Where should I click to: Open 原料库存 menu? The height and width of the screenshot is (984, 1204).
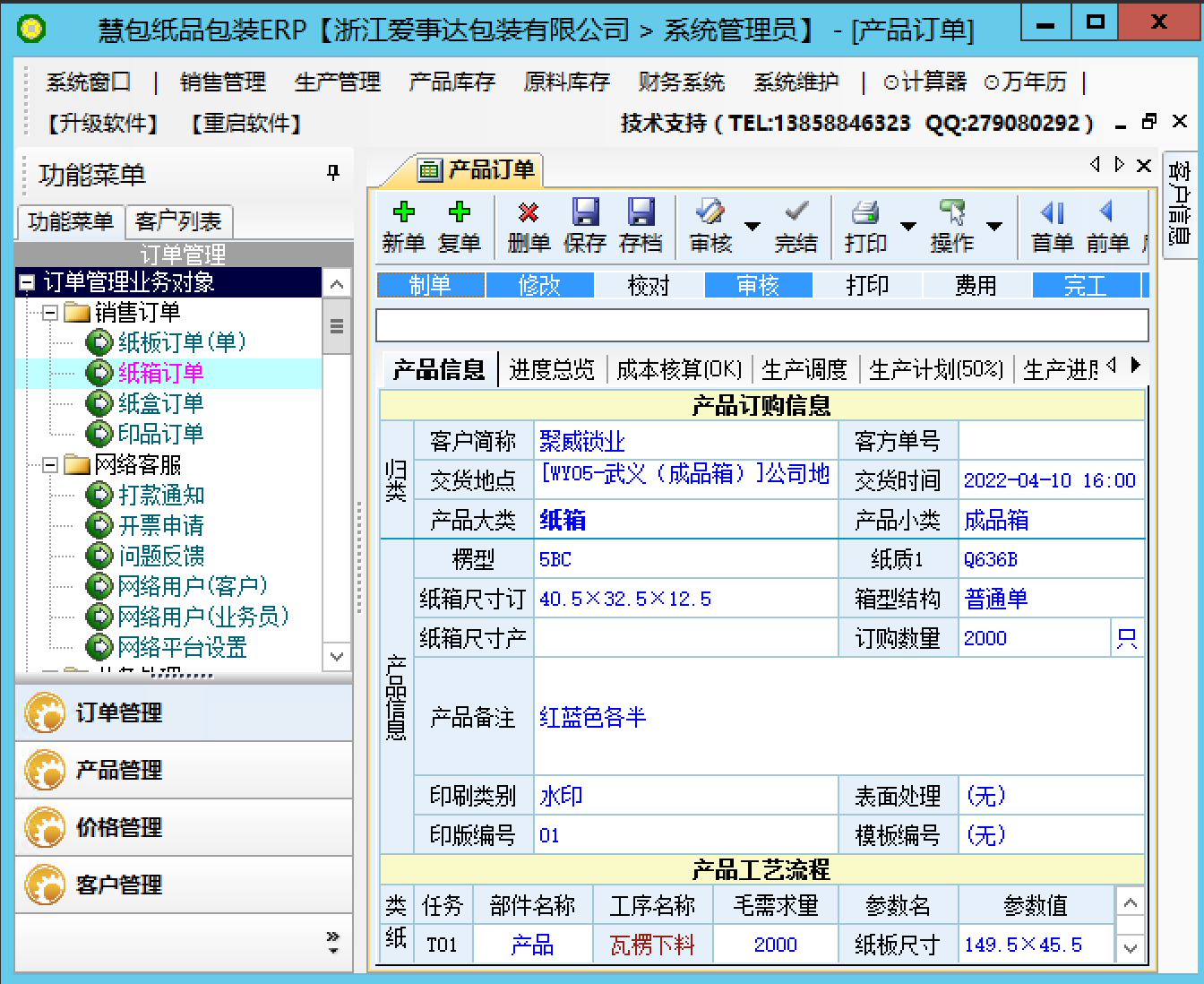567,82
